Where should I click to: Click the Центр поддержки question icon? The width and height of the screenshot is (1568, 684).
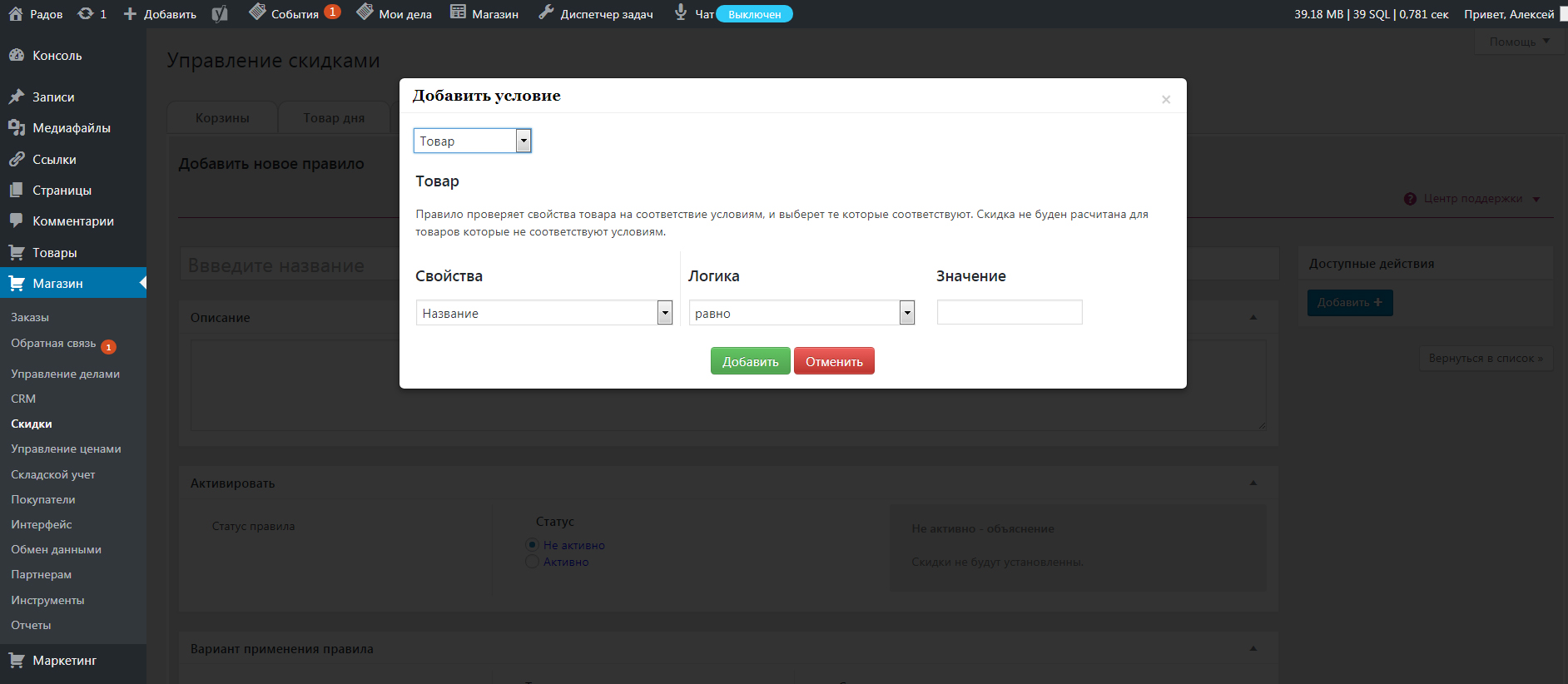point(1410,199)
